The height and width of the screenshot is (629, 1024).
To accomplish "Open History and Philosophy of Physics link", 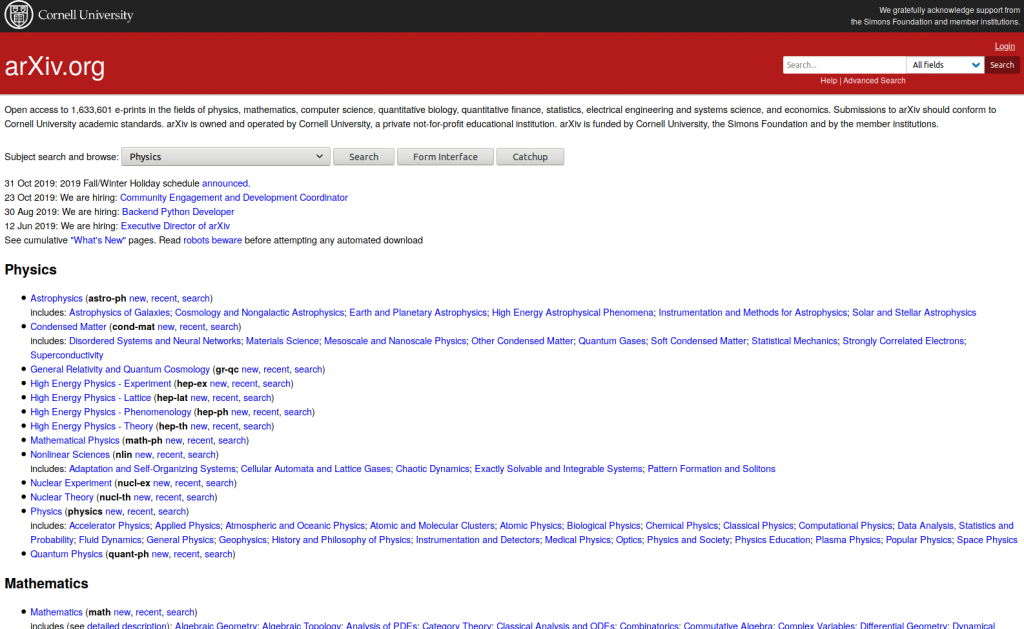I will pyautogui.click(x=341, y=540).
